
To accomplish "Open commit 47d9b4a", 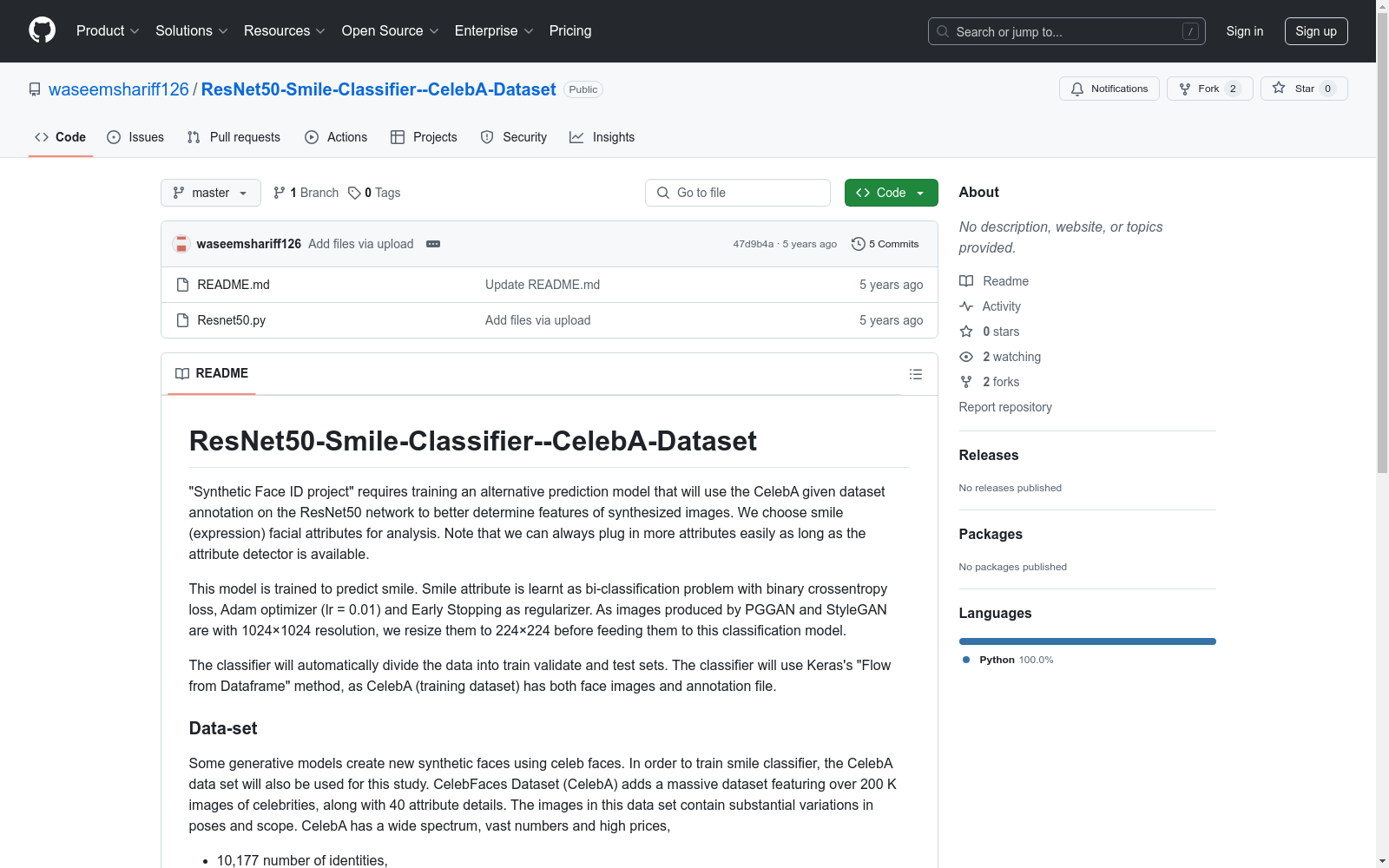I will click(753, 244).
